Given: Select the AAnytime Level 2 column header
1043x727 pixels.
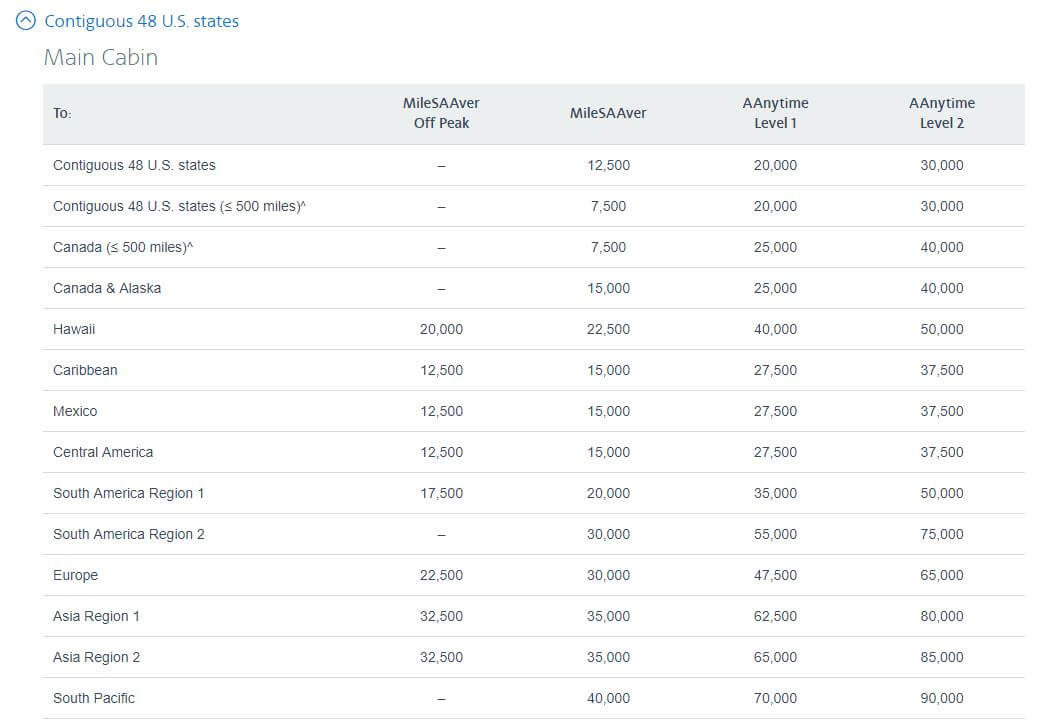Looking at the screenshot, I should click(x=941, y=113).
